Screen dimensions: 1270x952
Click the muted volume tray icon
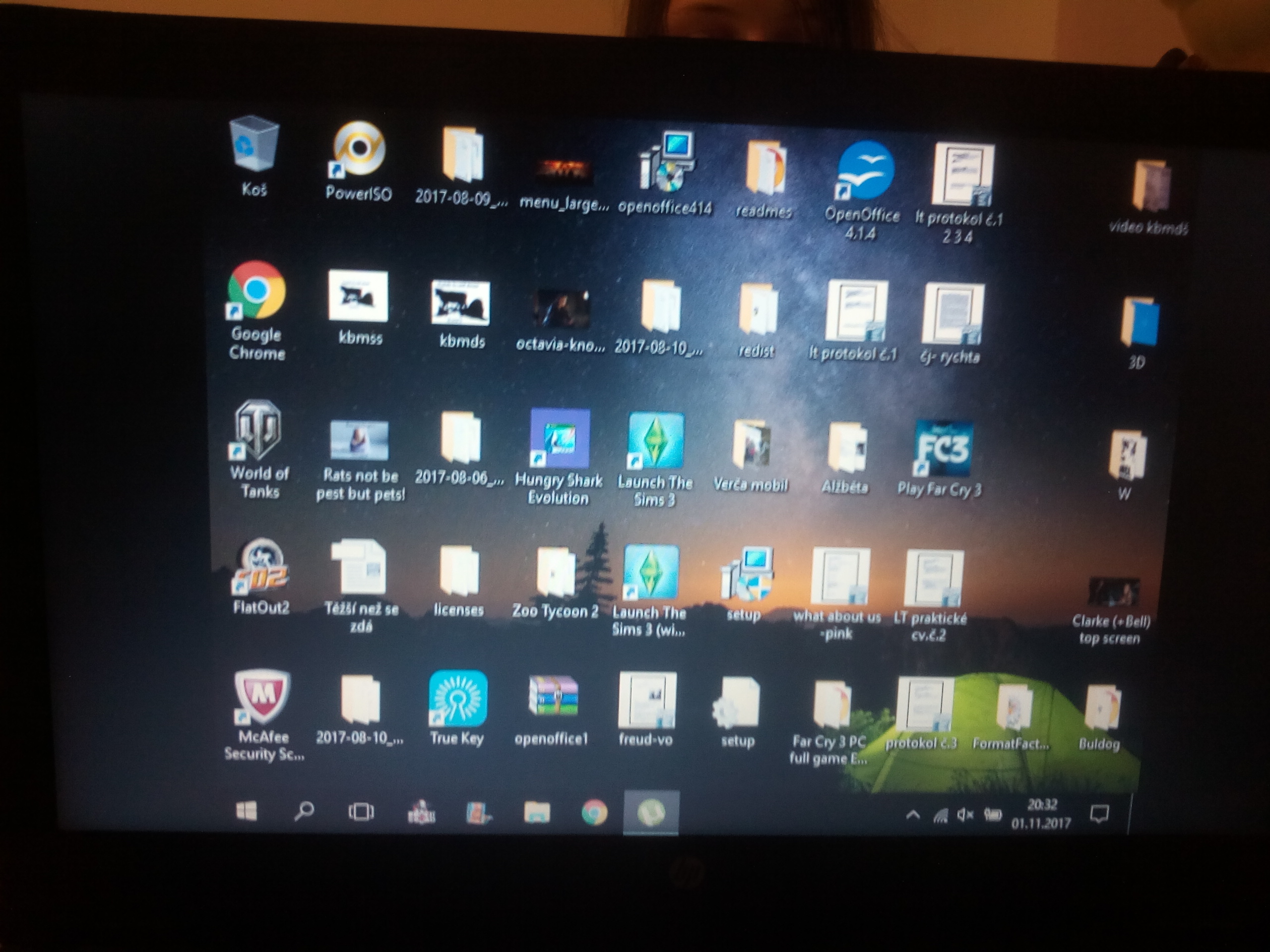966,815
